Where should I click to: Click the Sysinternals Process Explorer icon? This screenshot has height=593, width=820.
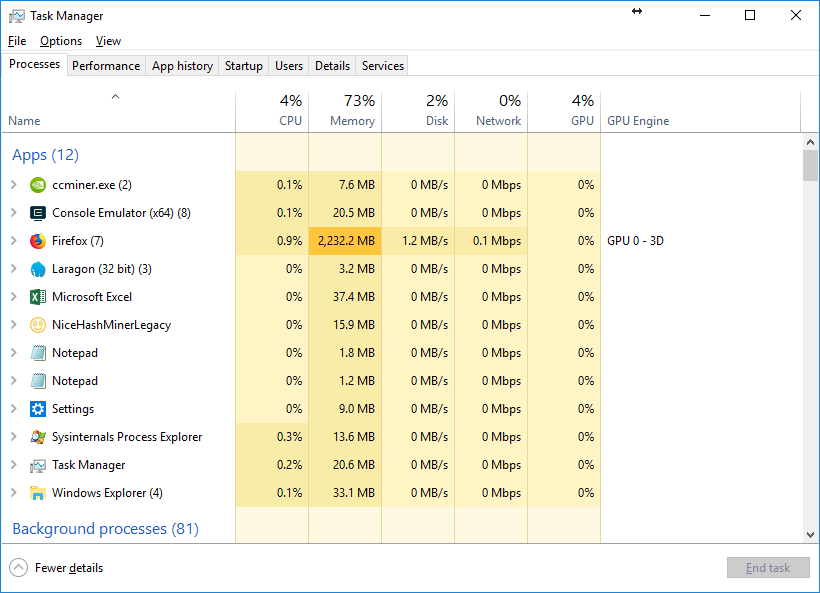click(x=38, y=437)
